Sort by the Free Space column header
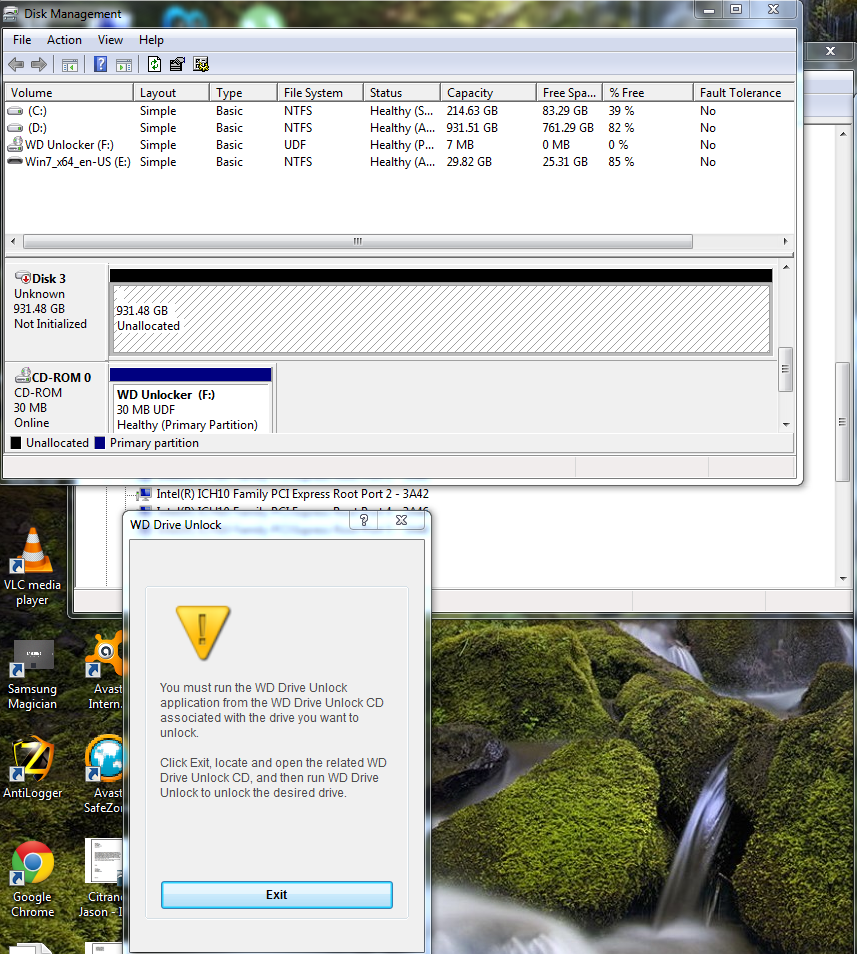Screen dimensions: 857x954 click(x=569, y=92)
